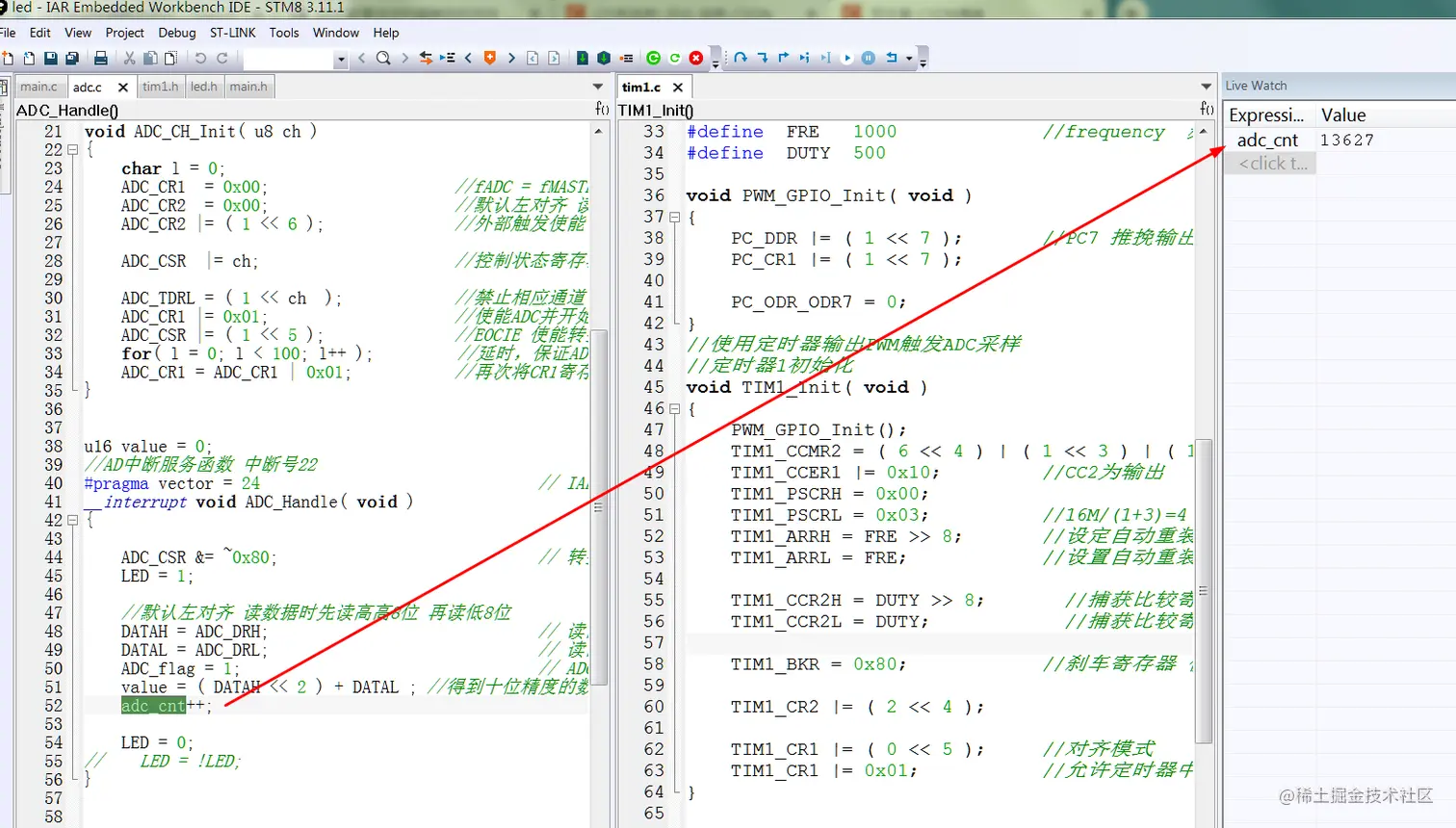Open the File menu
The image size is (1456, 828).
pyautogui.click(x=8, y=32)
